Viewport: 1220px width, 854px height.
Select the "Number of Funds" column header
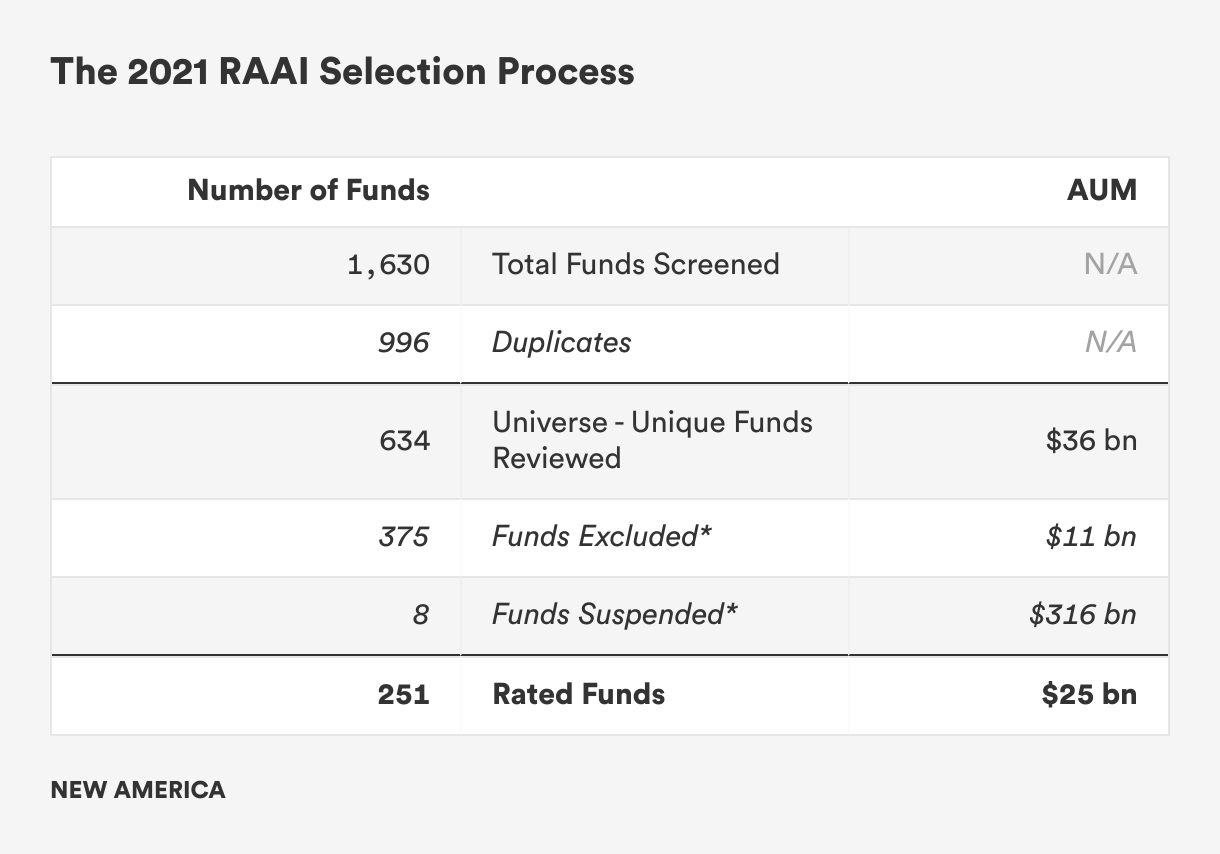[x=308, y=190]
